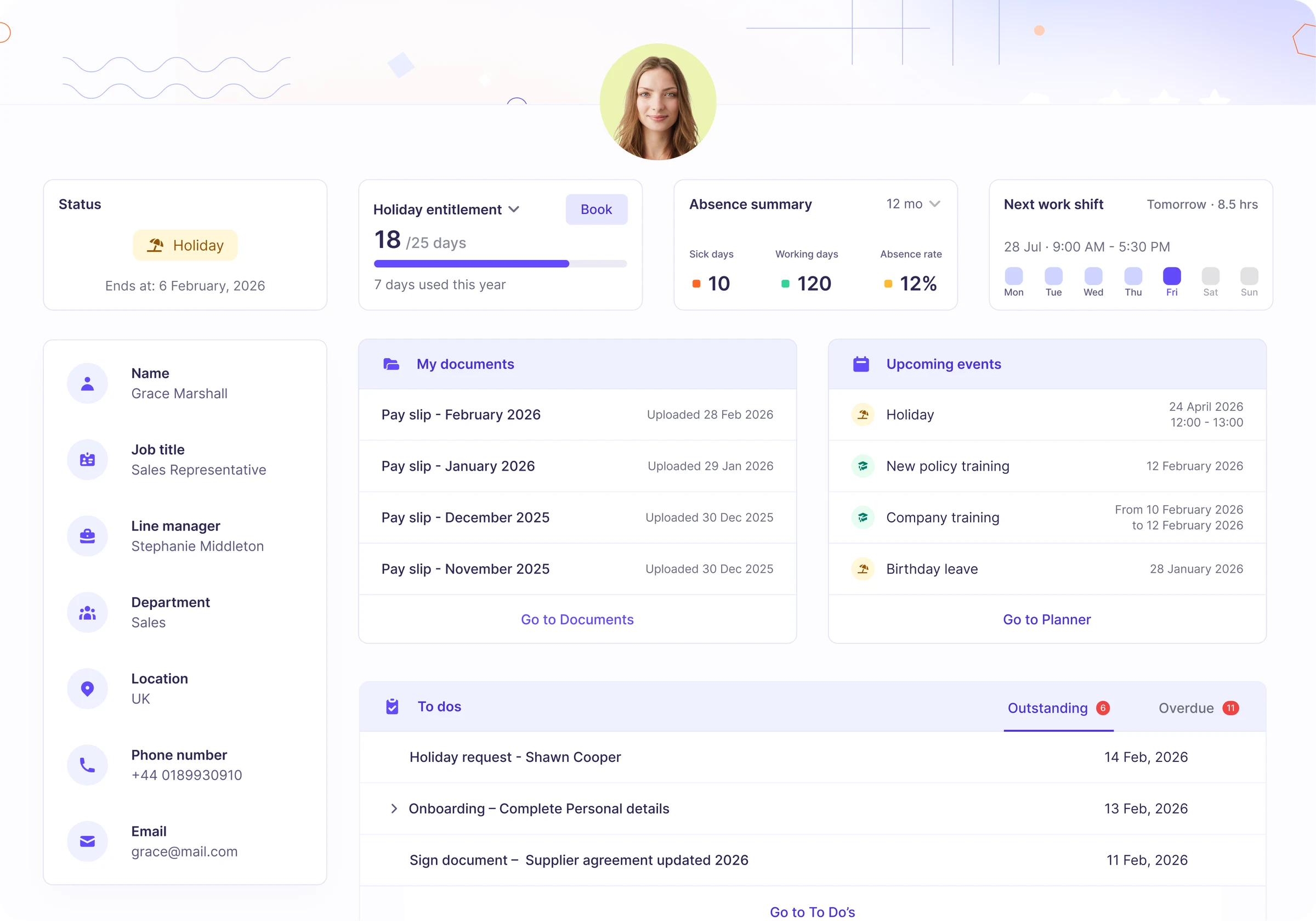1316x921 pixels.
Task: Open Pay slip - January 2026
Action: pos(577,466)
